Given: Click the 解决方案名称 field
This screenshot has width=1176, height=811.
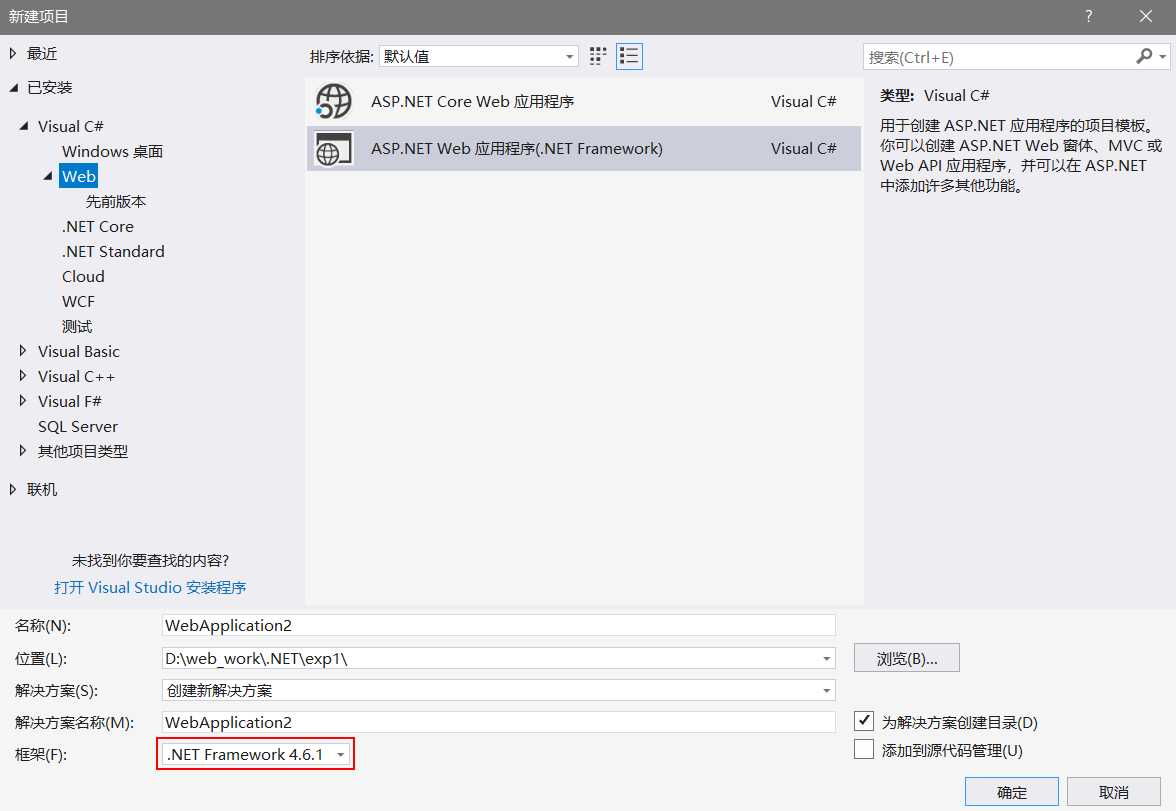Looking at the screenshot, I should point(499,722).
